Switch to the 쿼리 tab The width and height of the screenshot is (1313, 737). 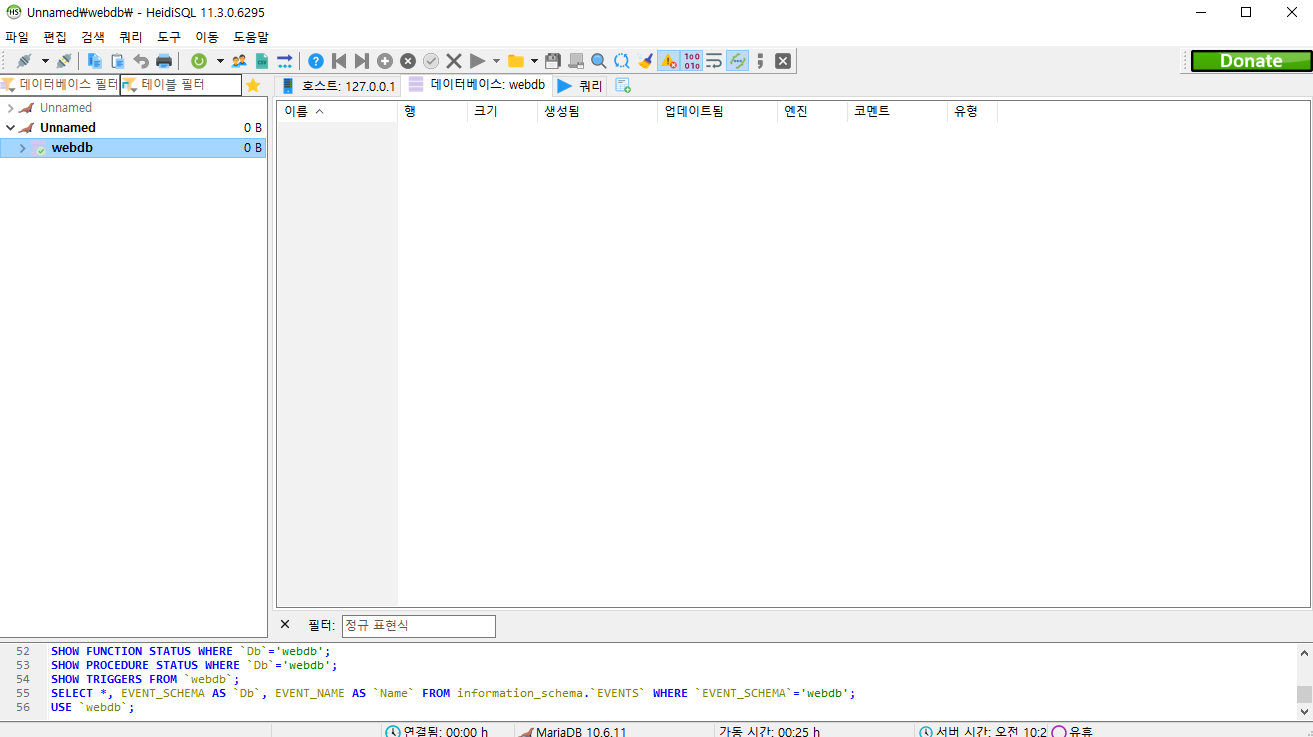pyautogui.click(x=580, y=86)
